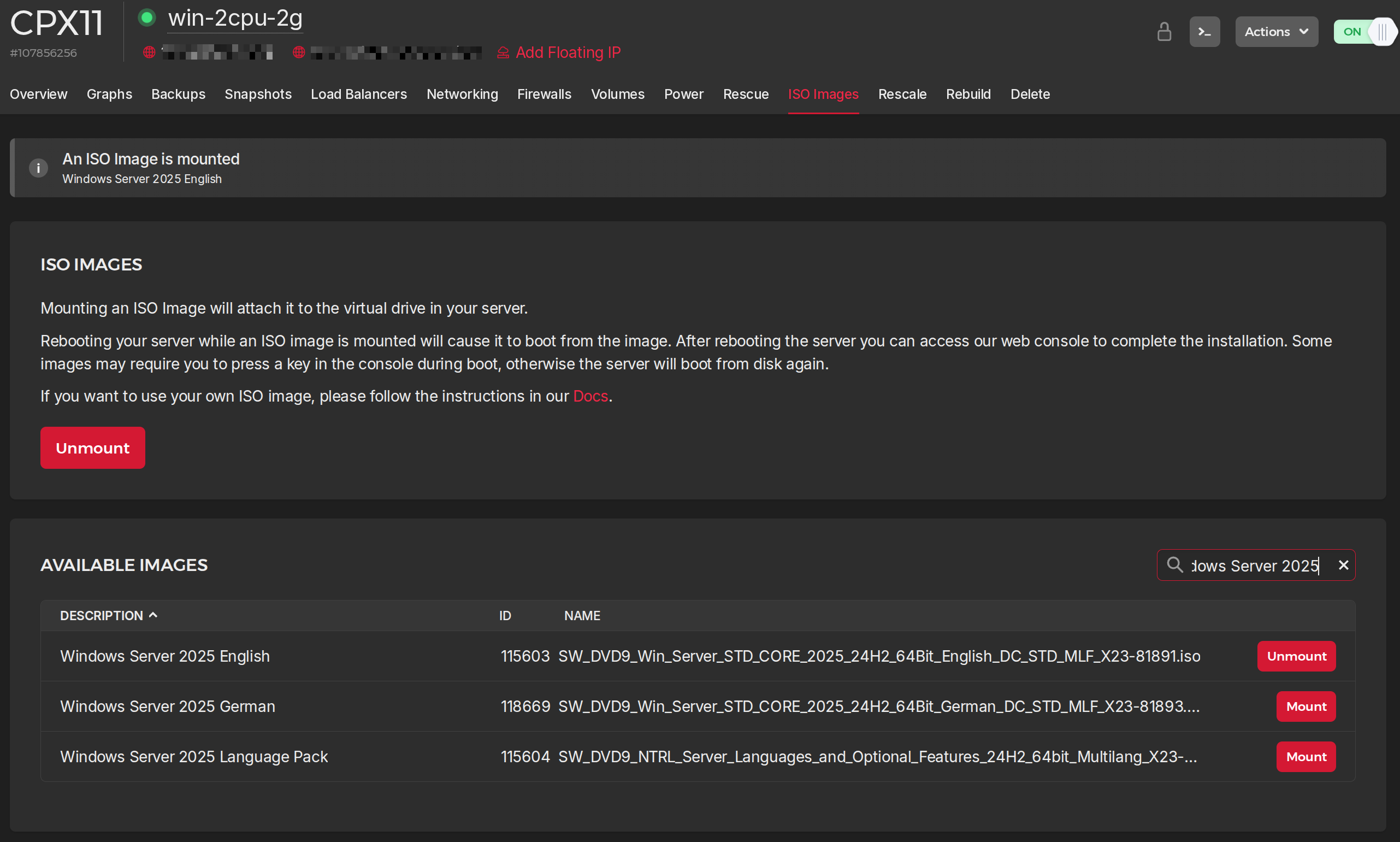Open the Actions dropdown

point(1276,32)
